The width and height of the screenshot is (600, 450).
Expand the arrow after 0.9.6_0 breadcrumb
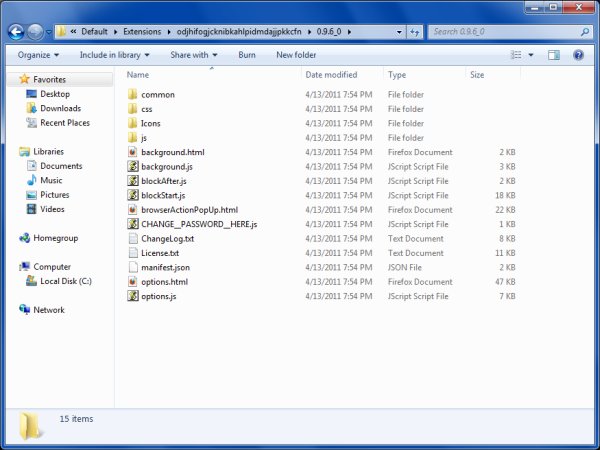pyautogui.click(x=349, y=32)
